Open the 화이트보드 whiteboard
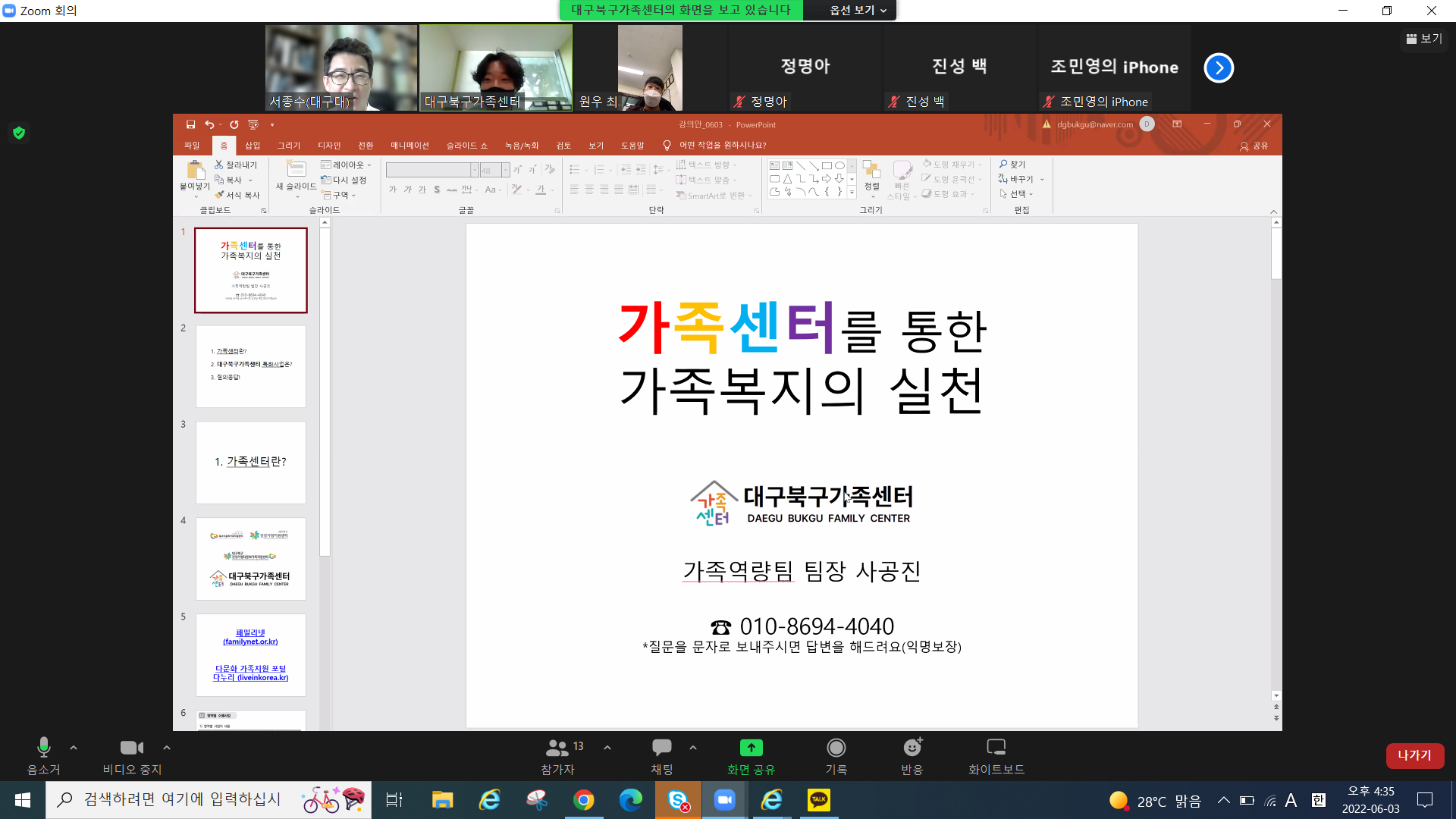 pos(996,748)
